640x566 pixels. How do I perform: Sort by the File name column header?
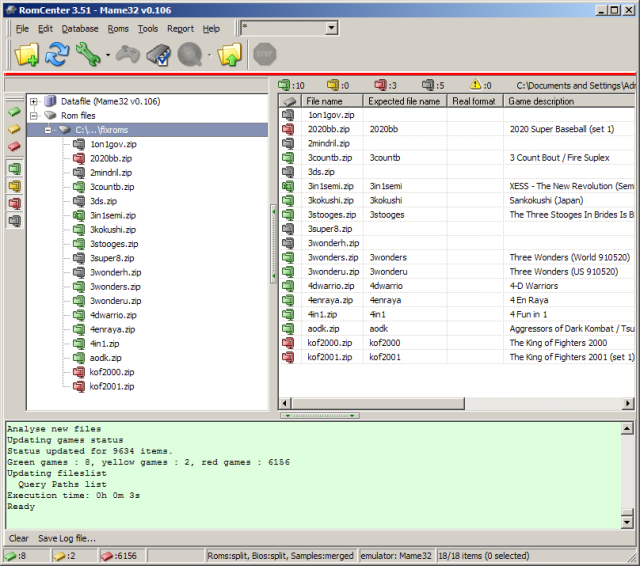pos(332,101)
